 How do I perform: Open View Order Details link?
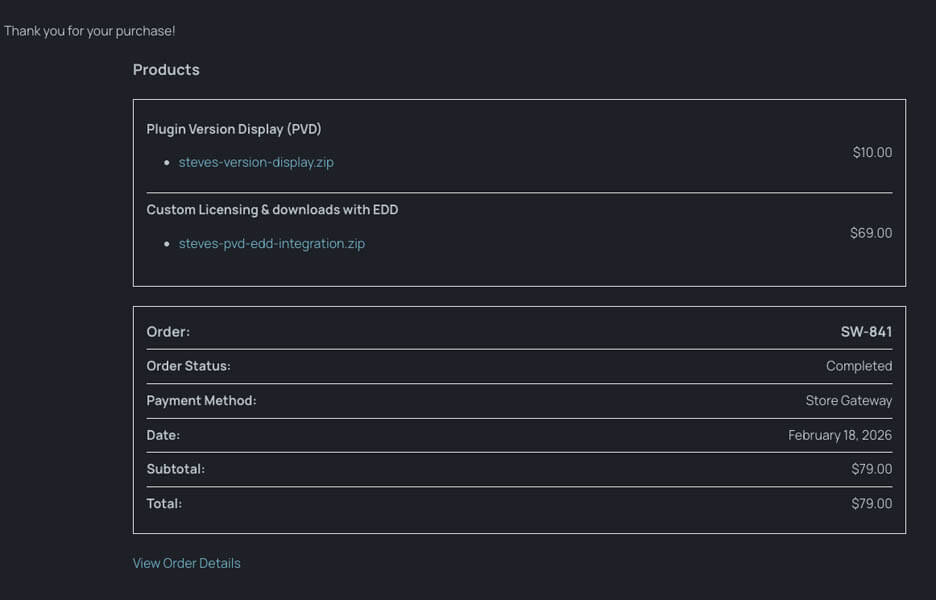coord(186,563)
